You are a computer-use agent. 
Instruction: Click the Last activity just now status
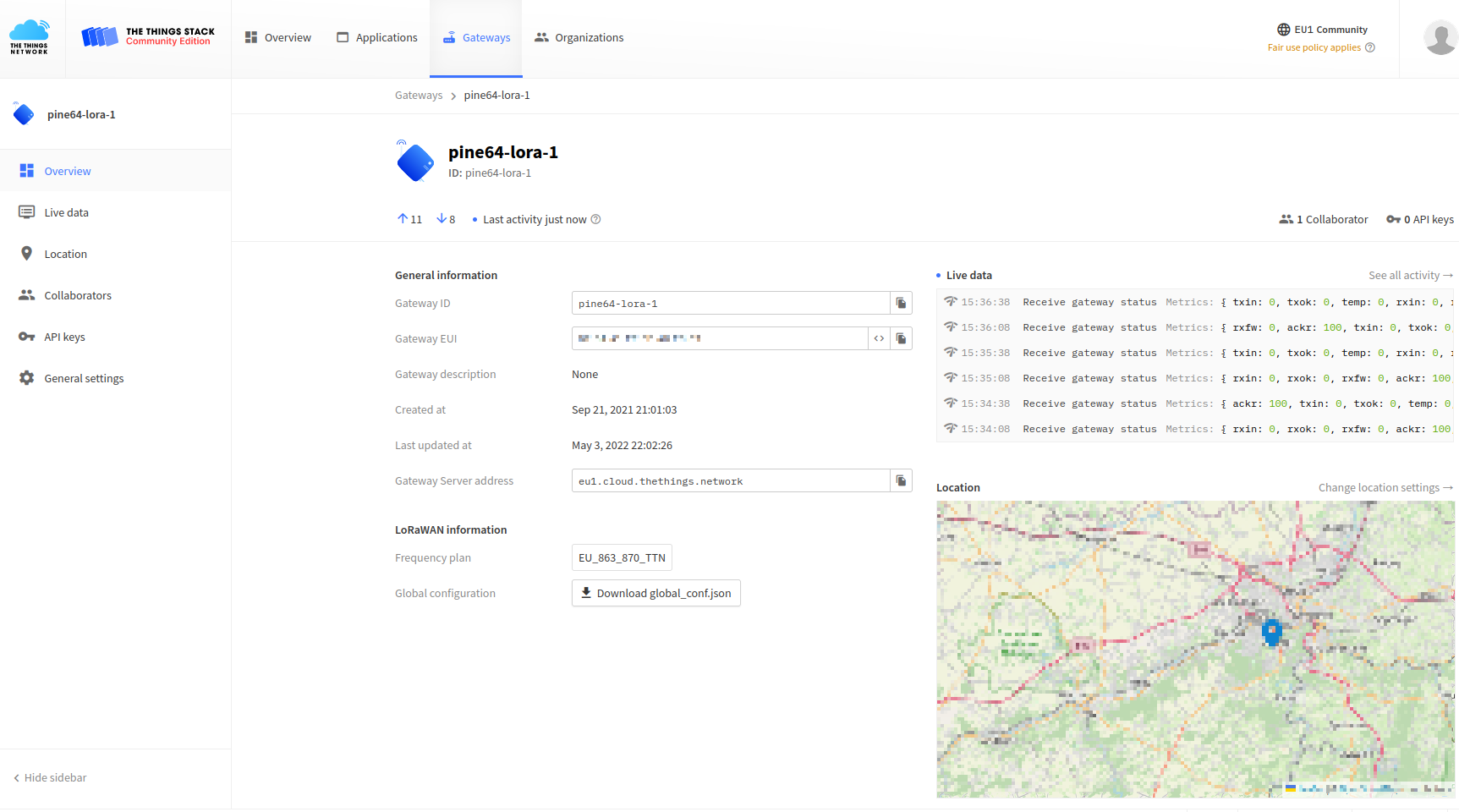pyautogui.click(x=535, y=219)
